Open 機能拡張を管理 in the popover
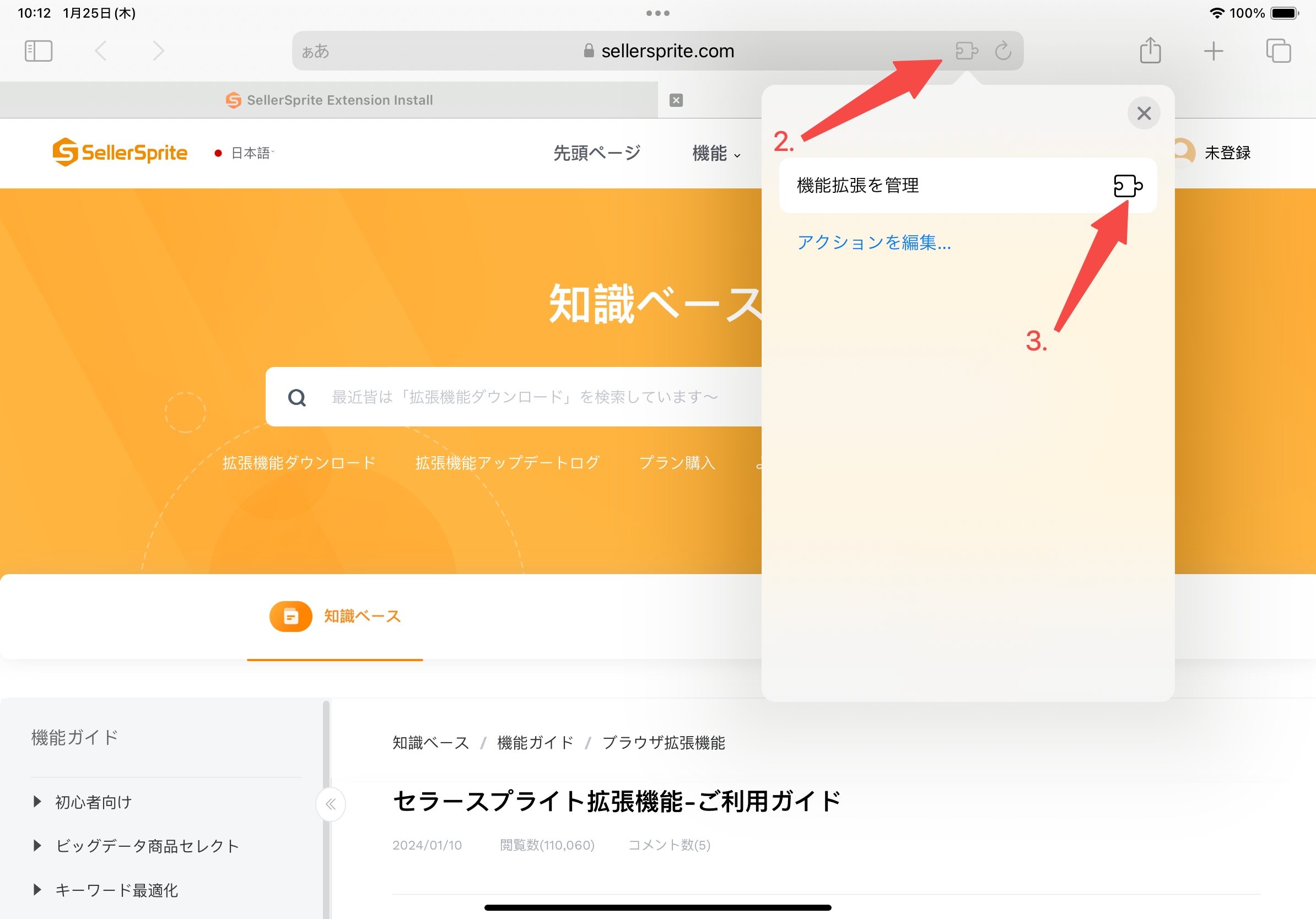Viewport: 1316px width, 919px height. [968, 186]
